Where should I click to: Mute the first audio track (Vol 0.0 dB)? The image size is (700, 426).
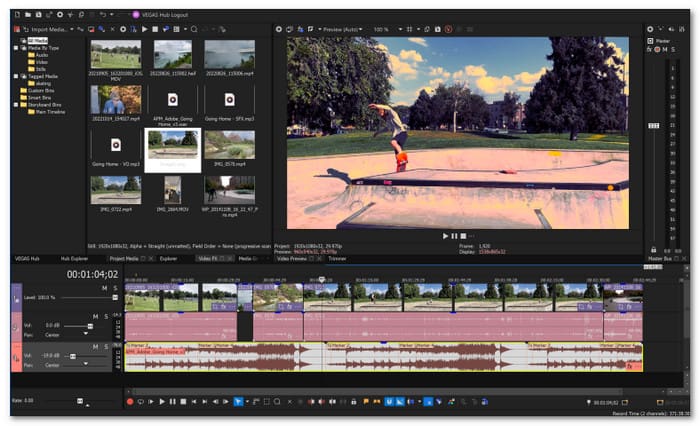click(95, 317)
